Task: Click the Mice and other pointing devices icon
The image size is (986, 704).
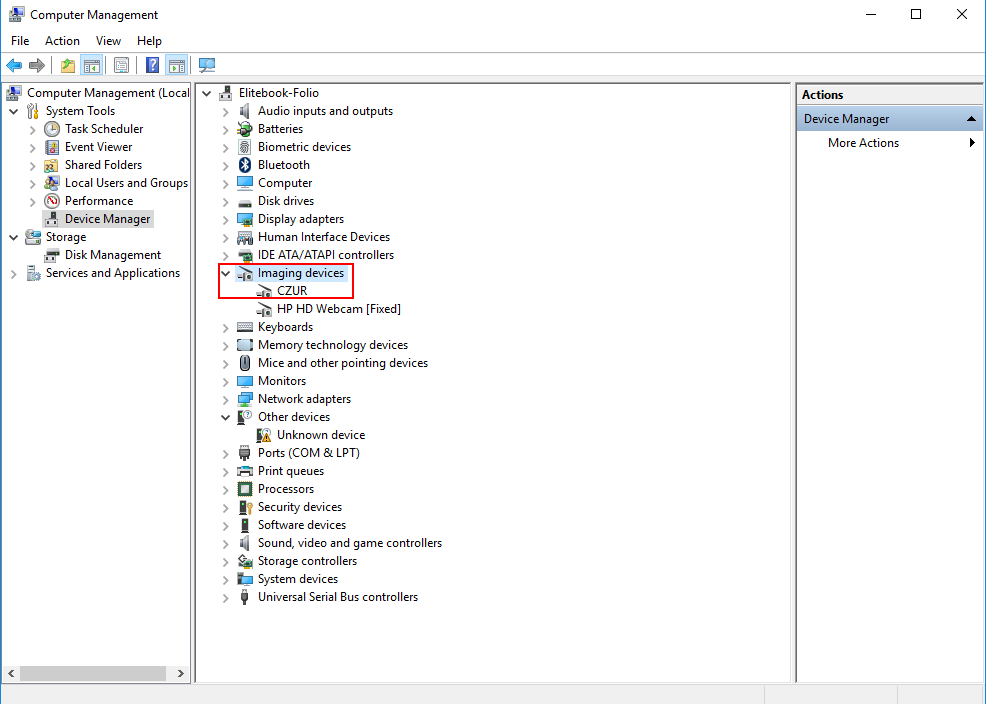Action: coord(245,363)
